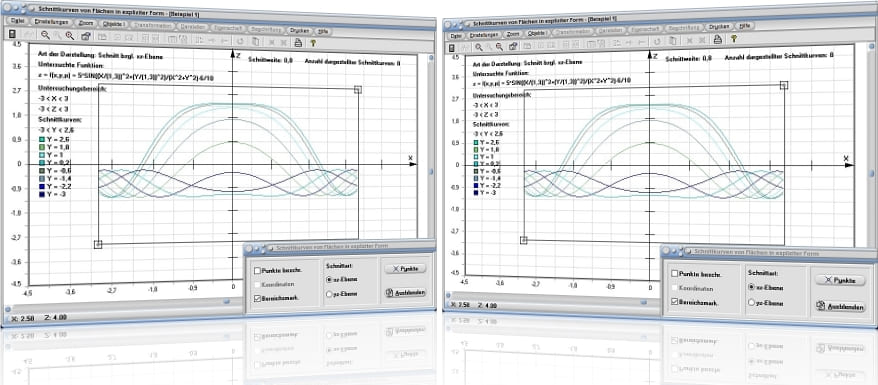Click Punkte button in right dialog
This screenshot has height=385, width=878.
pyautogui.click(x=840, y=280)
